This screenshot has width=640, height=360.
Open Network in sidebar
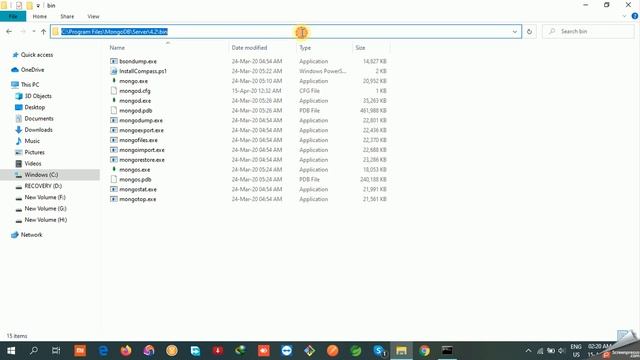[31, 235]
